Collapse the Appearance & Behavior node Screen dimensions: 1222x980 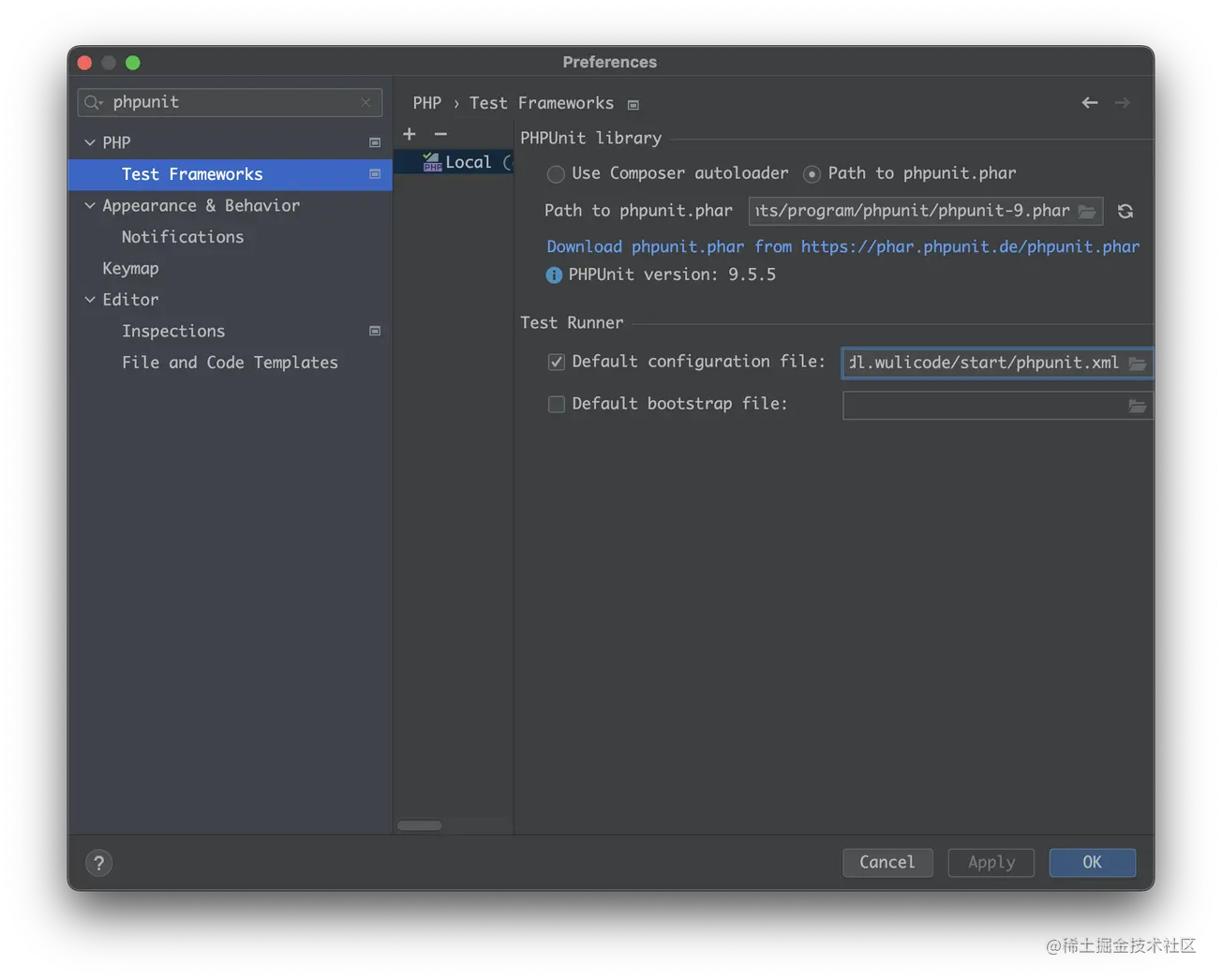click(90, 205)
